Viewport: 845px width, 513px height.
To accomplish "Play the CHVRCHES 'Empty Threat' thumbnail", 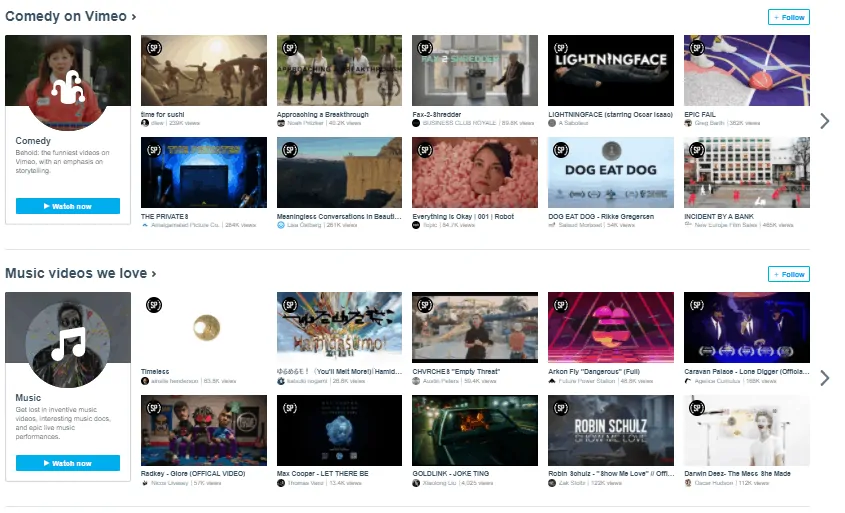I will coord(474,327).
